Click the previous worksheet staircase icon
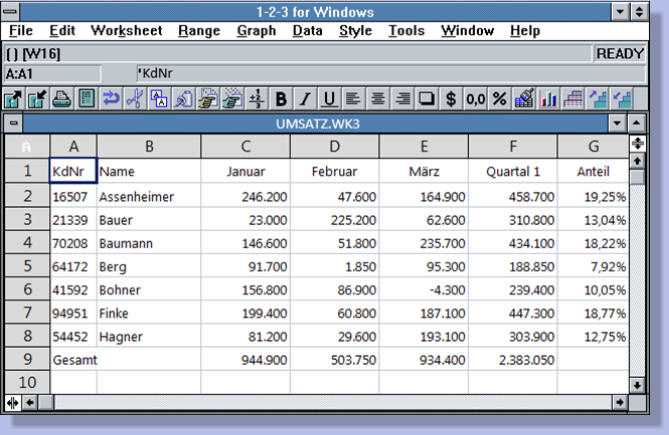This screenshot has height=435, width=669. click(622, 99)
